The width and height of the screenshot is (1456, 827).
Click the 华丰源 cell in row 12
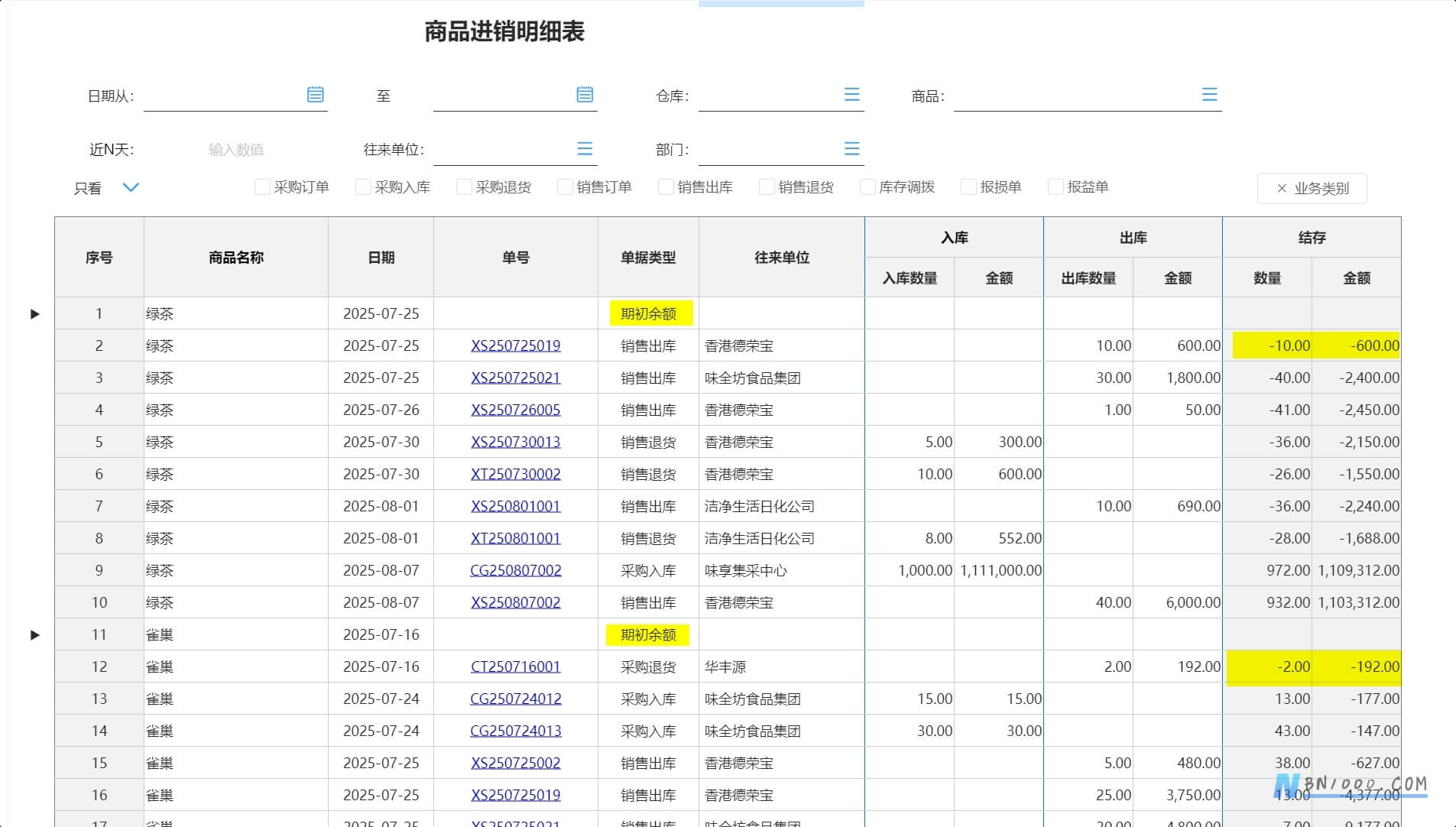point(782,666)
